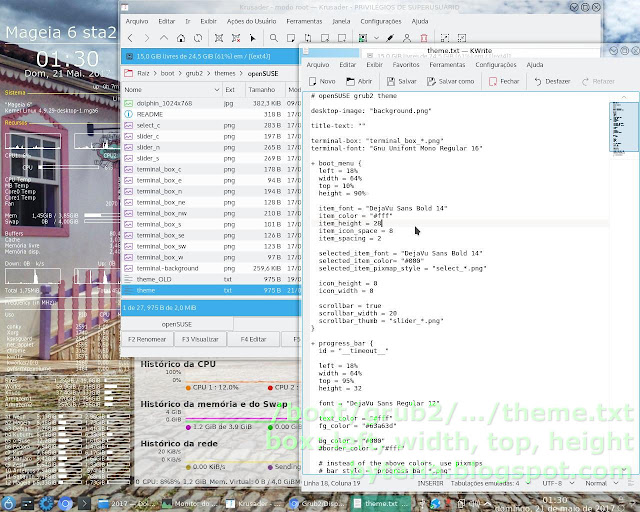
Task: Click themes in Krusader breadcrumb path
Action: tap(225, 73)
